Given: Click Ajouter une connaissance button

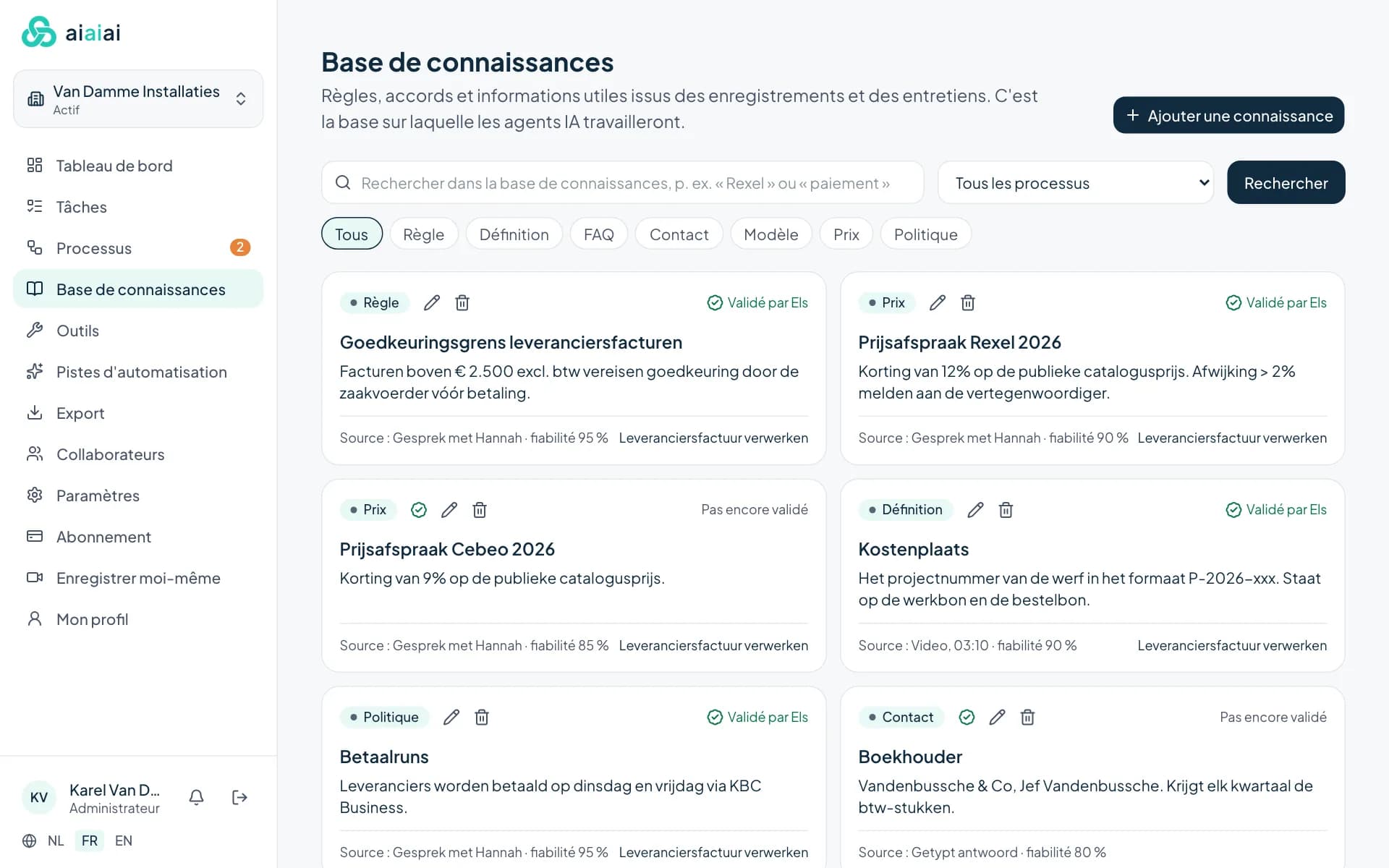Looking at the screenshot, I should pyautogui.click(x=1228, y=115).
